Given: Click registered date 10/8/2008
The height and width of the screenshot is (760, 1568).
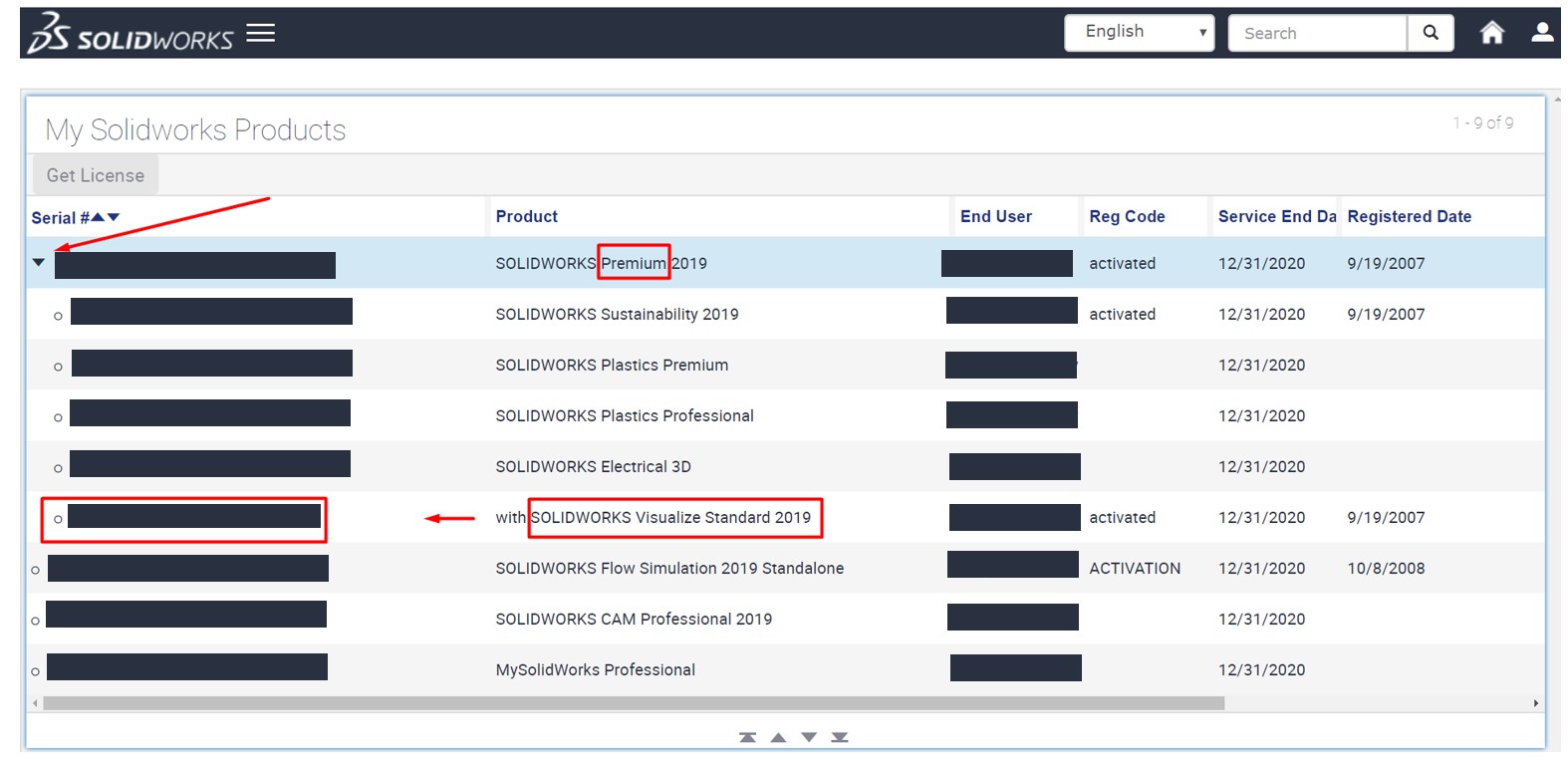Looking at the screenshot, I should click(1386, 568).
